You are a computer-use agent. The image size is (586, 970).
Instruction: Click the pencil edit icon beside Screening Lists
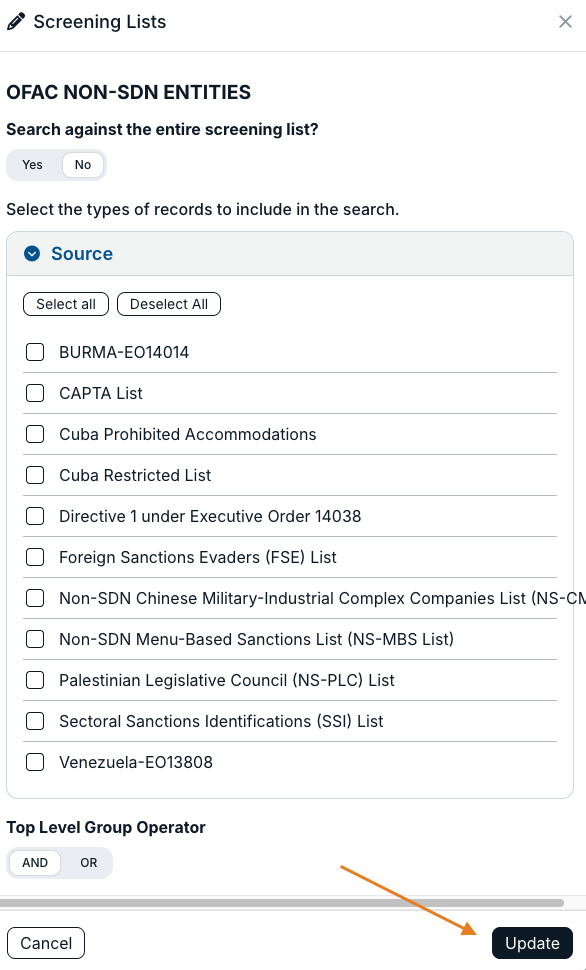pyautogui.click(x=16, y=22)
